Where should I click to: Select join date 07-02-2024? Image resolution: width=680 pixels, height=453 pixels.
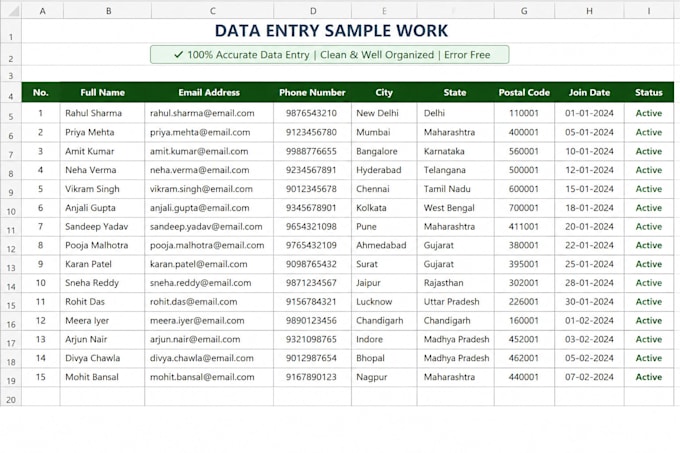[589, 377]
